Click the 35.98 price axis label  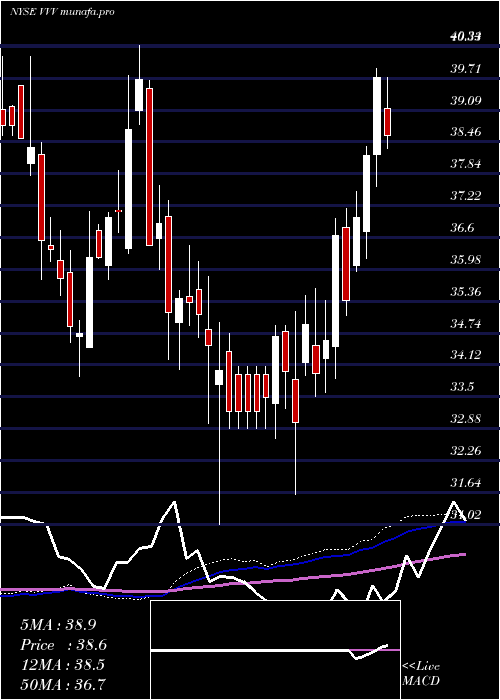(x=465, y=260)
